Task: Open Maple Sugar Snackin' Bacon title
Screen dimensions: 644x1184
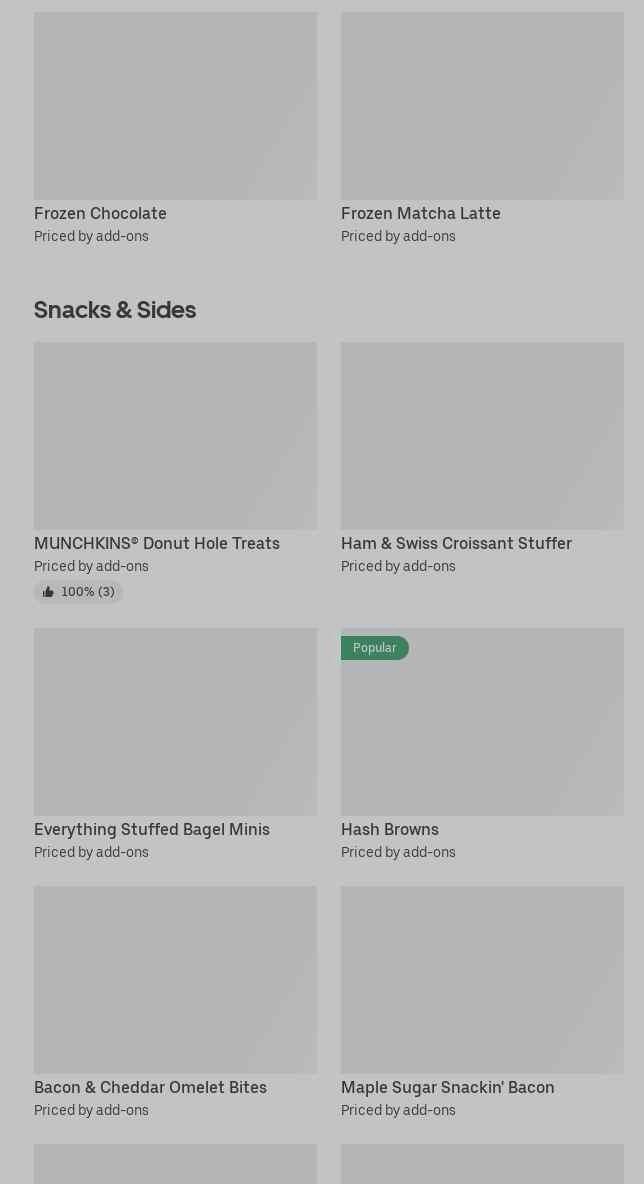Action: [447, 1087]
